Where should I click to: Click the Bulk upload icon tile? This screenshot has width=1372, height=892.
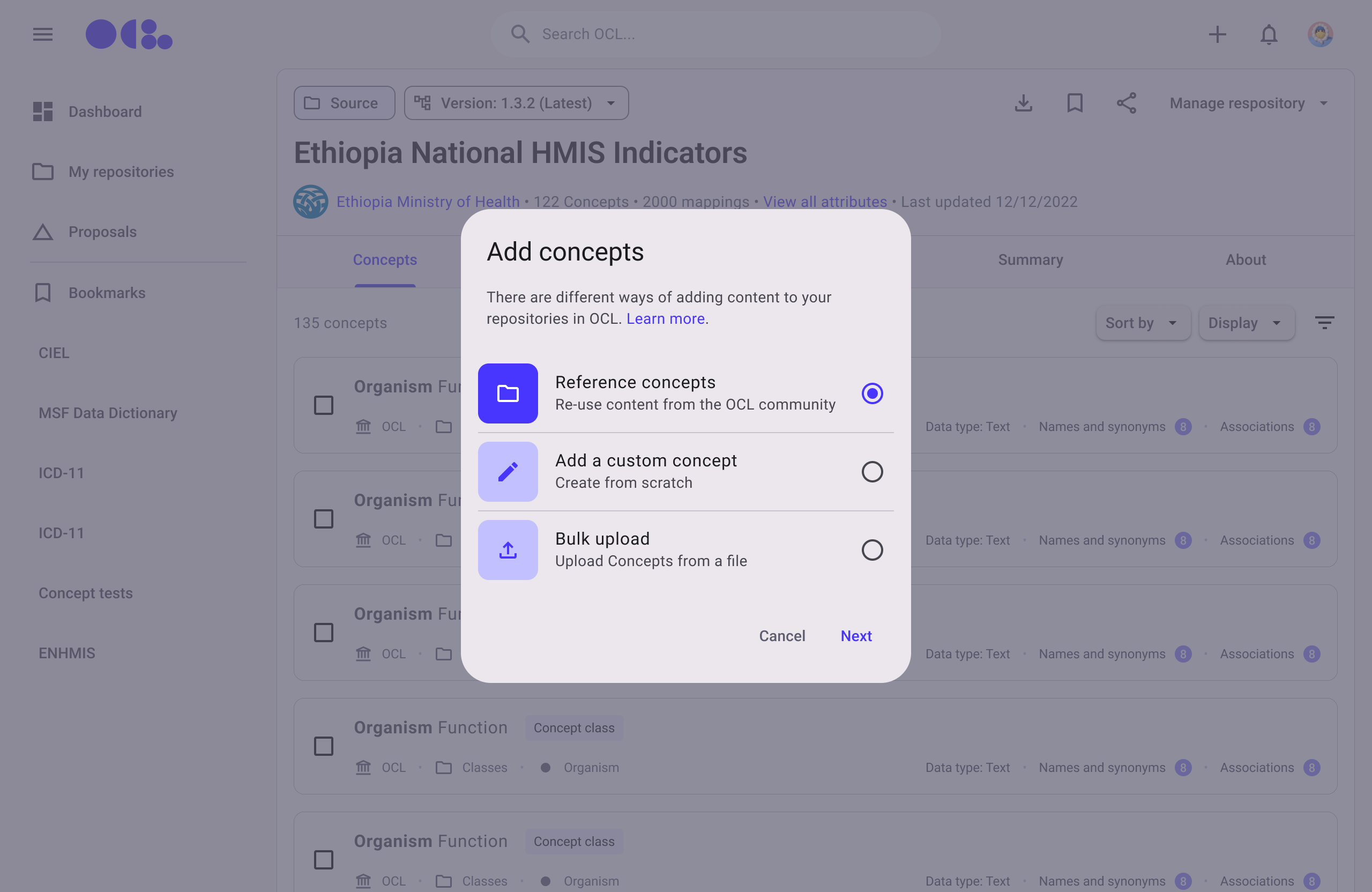508,549
